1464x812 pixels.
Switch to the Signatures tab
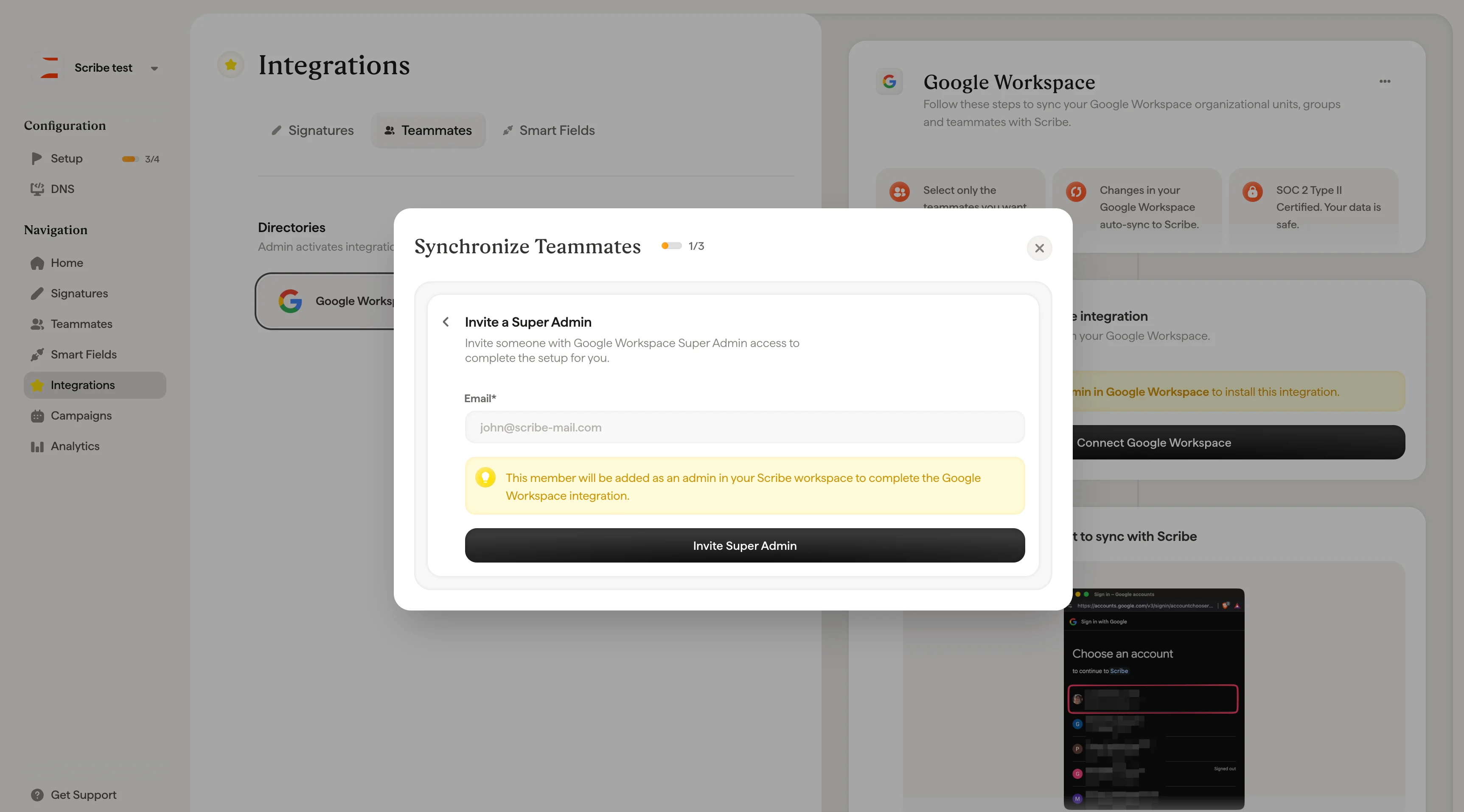313,131
